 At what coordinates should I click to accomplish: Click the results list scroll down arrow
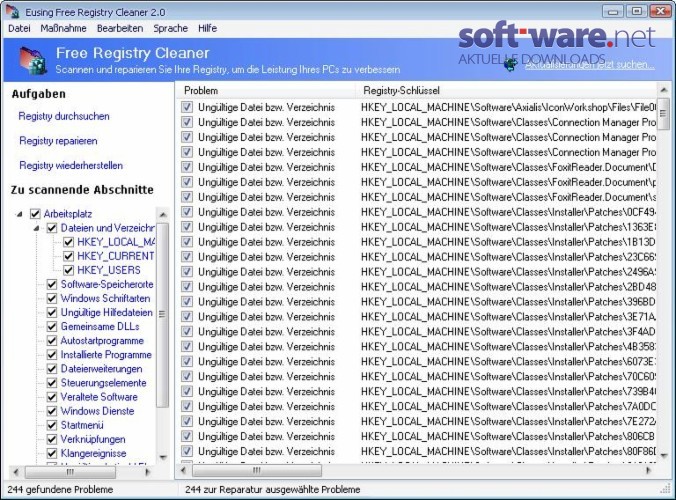coord(663,456)
